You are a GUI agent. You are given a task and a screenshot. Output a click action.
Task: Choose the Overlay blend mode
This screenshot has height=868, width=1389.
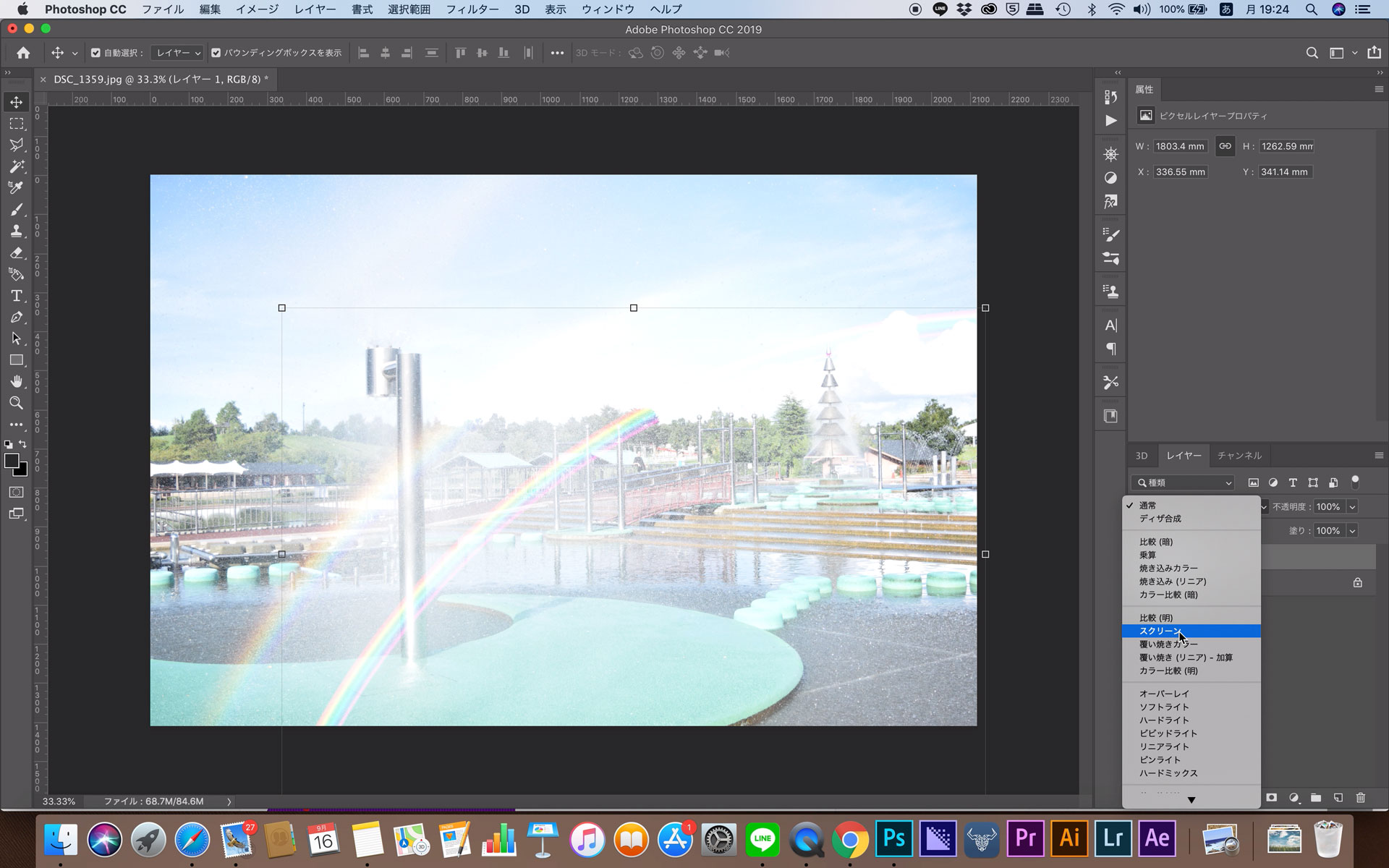(1191, 694)
